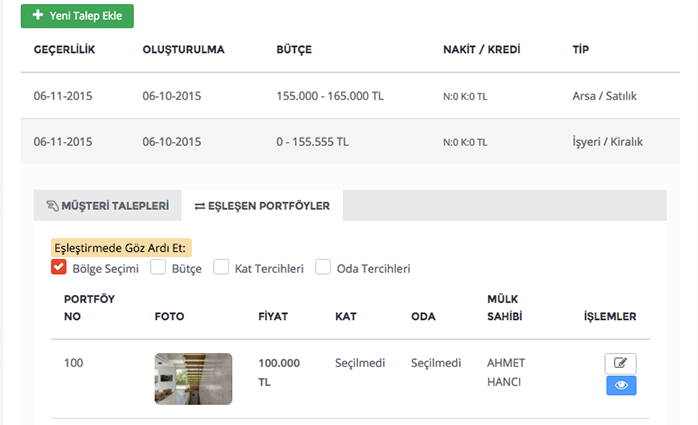Click the Geçerlilik column header
698x425 pixels.
coord(64,49)
